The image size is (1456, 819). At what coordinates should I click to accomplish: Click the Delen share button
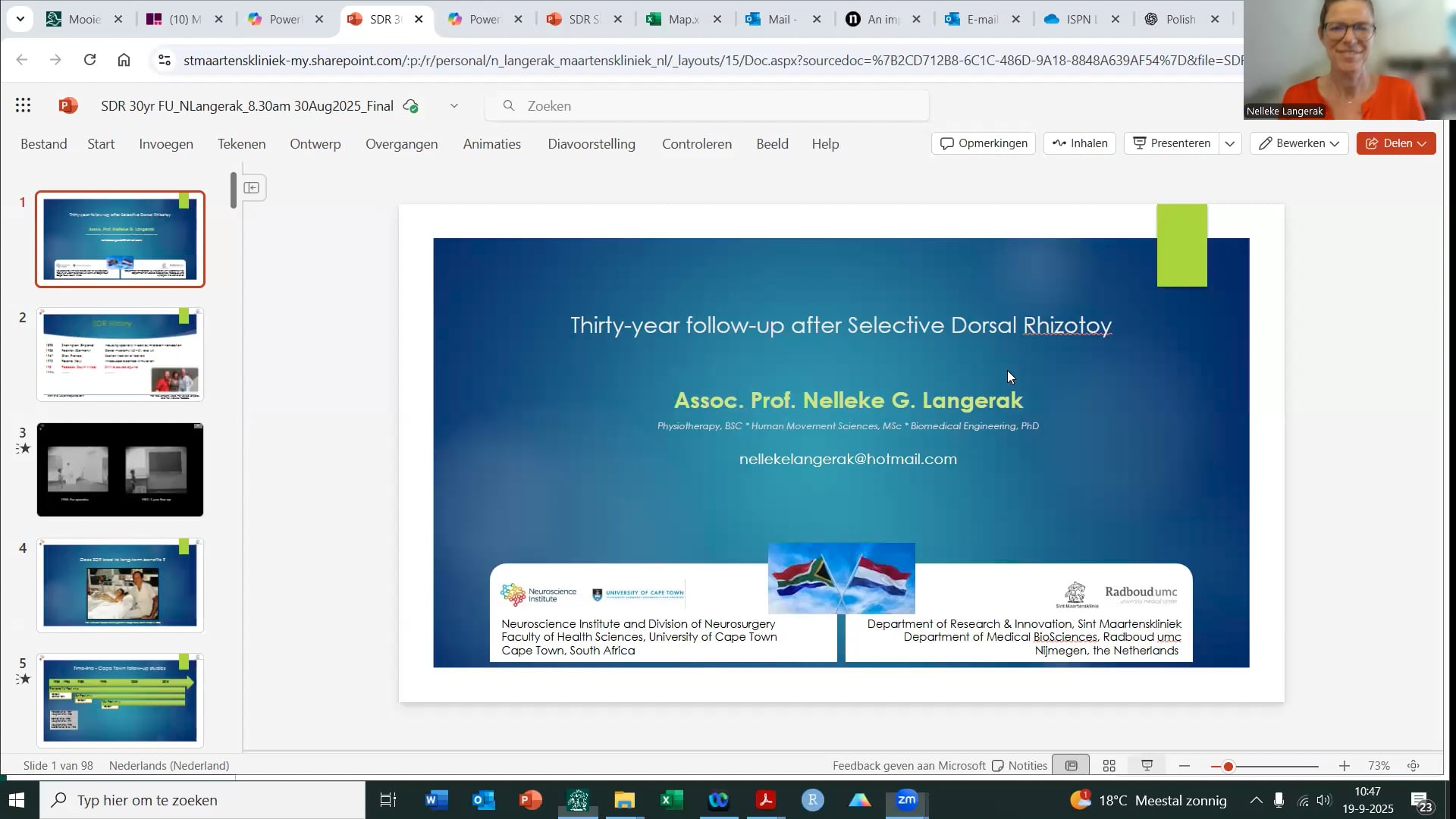coord(1396,143)
